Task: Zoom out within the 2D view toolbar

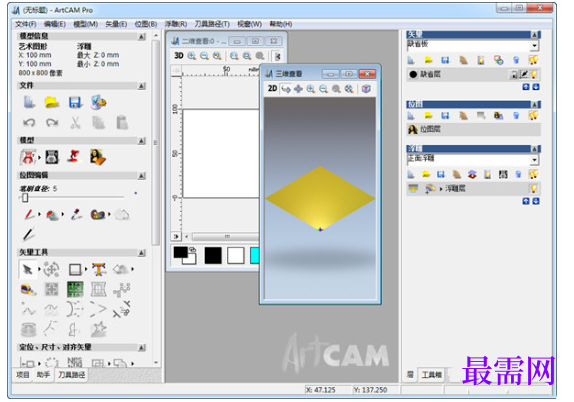Action: pyautogui.click(x=204, y=56)
